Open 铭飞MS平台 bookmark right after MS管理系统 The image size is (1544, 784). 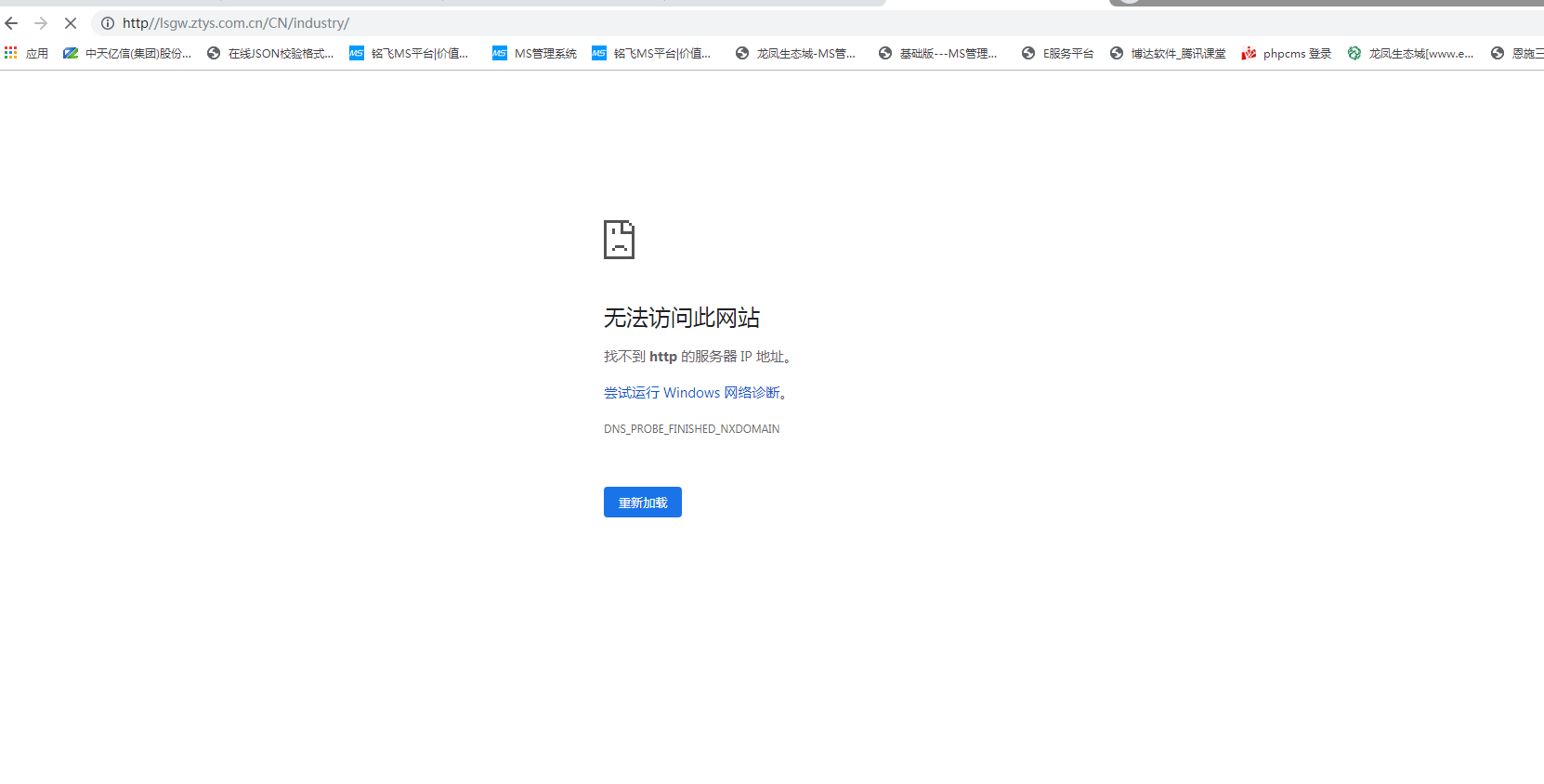(651, 54)
